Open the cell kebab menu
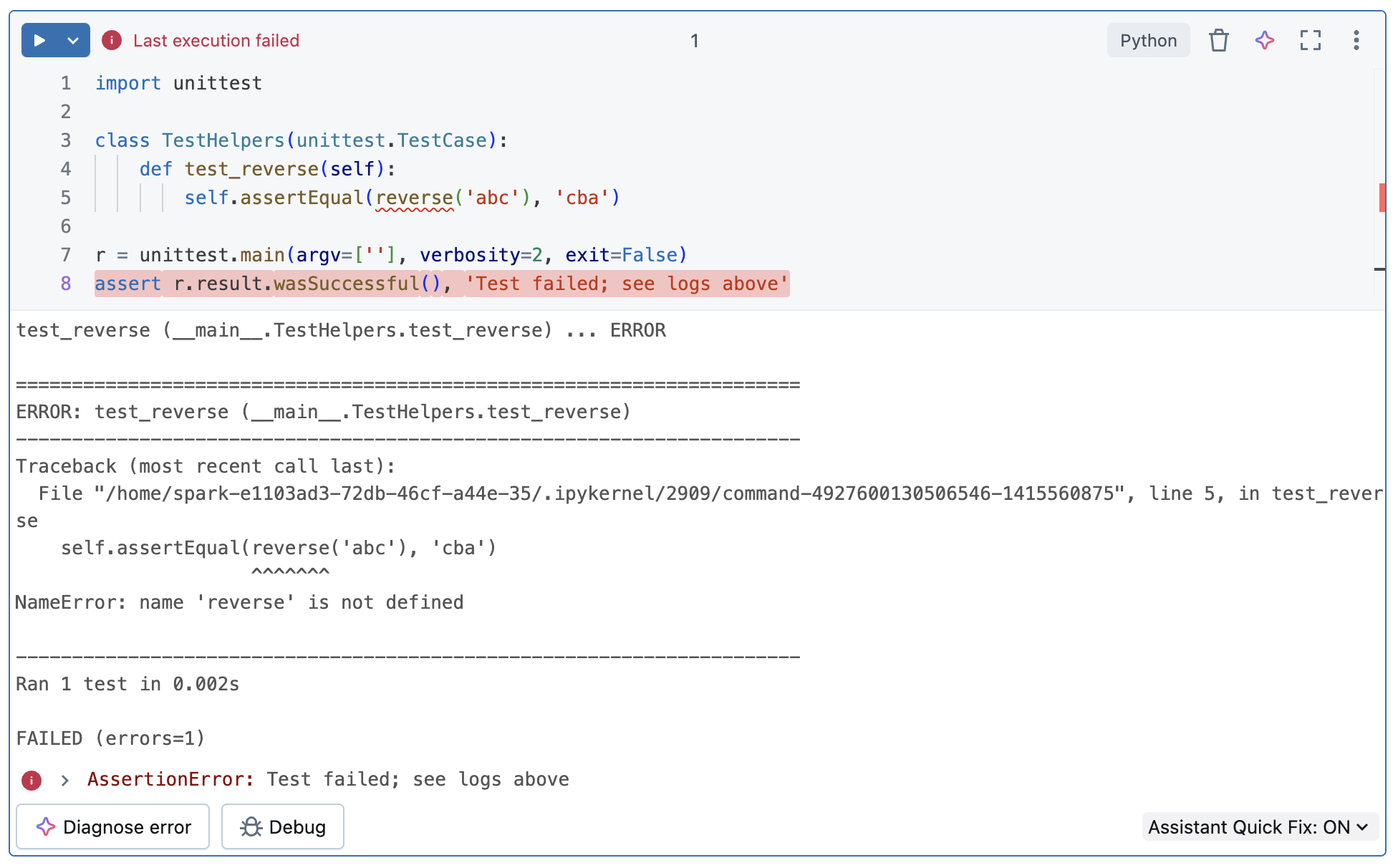Image resolution: width=1398 pixels, height=868 pixels. [x=1356, y=41]
